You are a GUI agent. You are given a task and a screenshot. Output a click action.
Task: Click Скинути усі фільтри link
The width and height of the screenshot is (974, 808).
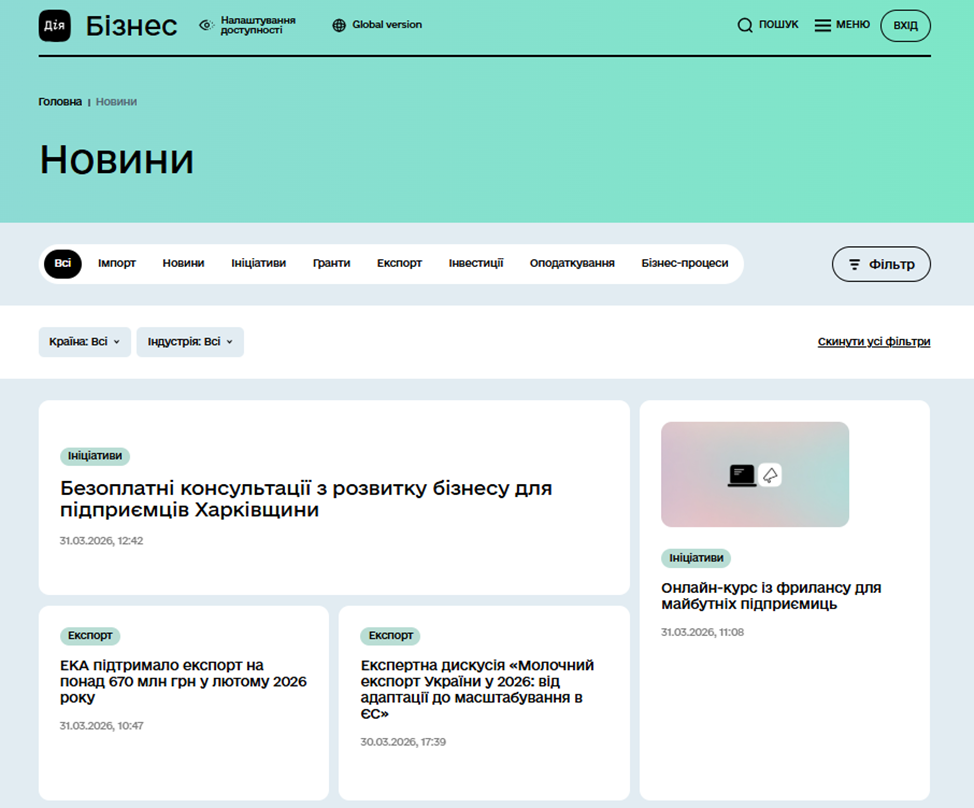[x=873, y=342]
